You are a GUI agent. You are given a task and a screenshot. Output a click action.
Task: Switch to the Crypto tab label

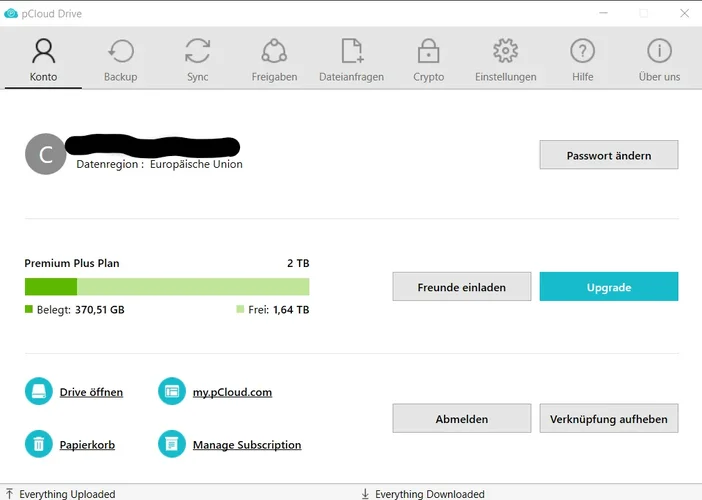coord(428,77)
